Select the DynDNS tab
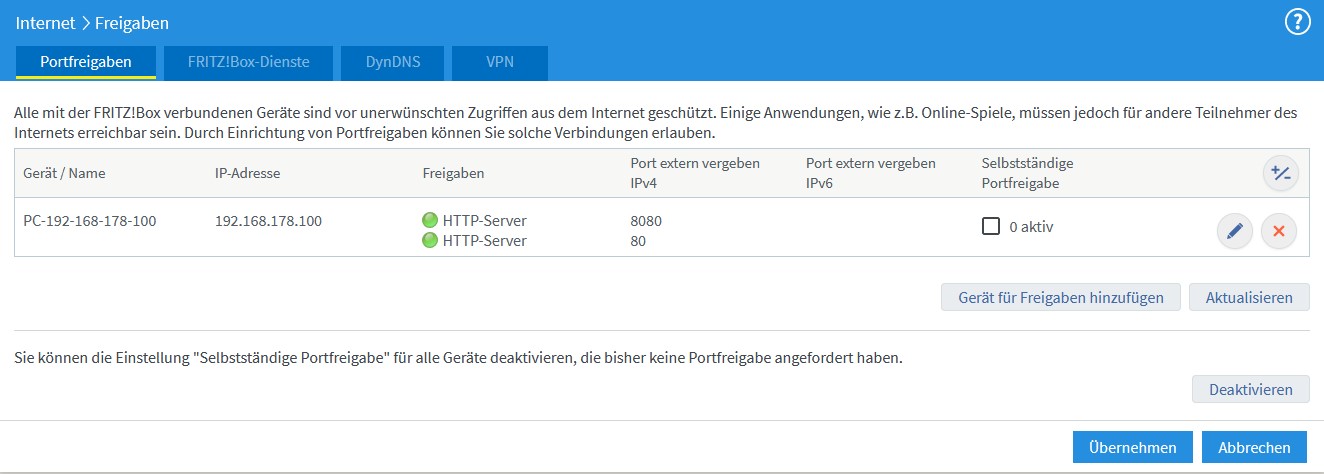Viewport: 1324px width, 474px height. pyautogui.click(x=391, y=62)
